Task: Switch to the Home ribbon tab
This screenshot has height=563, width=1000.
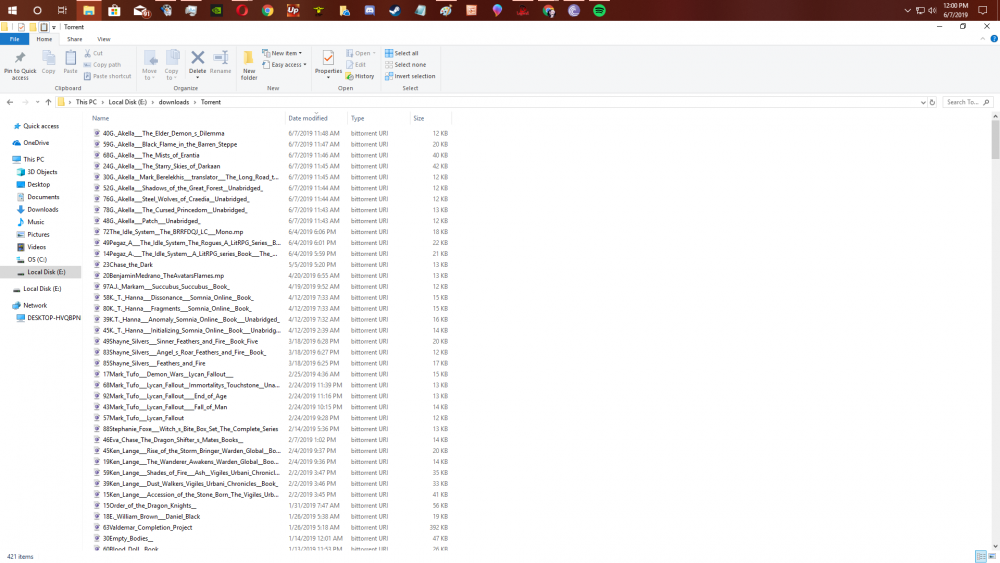Action: click(44, 39)
